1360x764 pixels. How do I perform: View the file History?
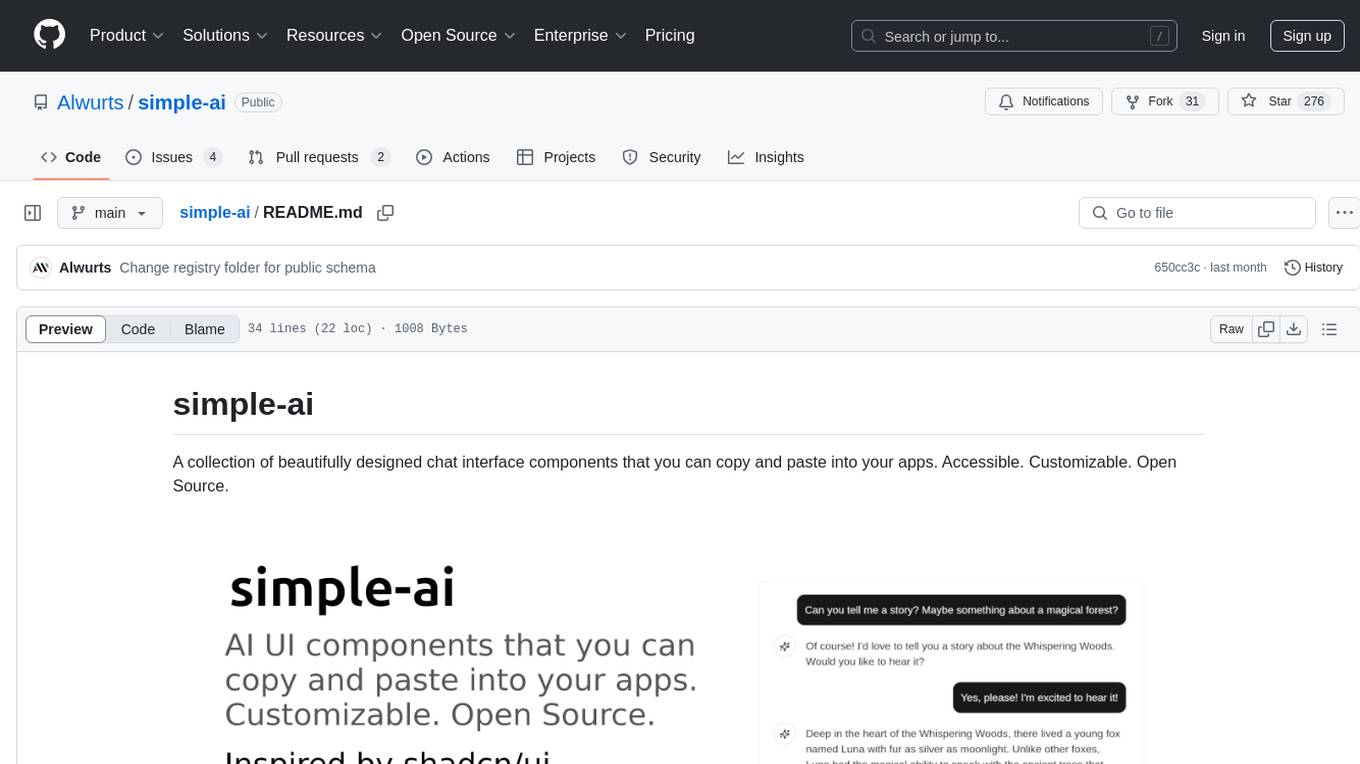point(1313,268)
